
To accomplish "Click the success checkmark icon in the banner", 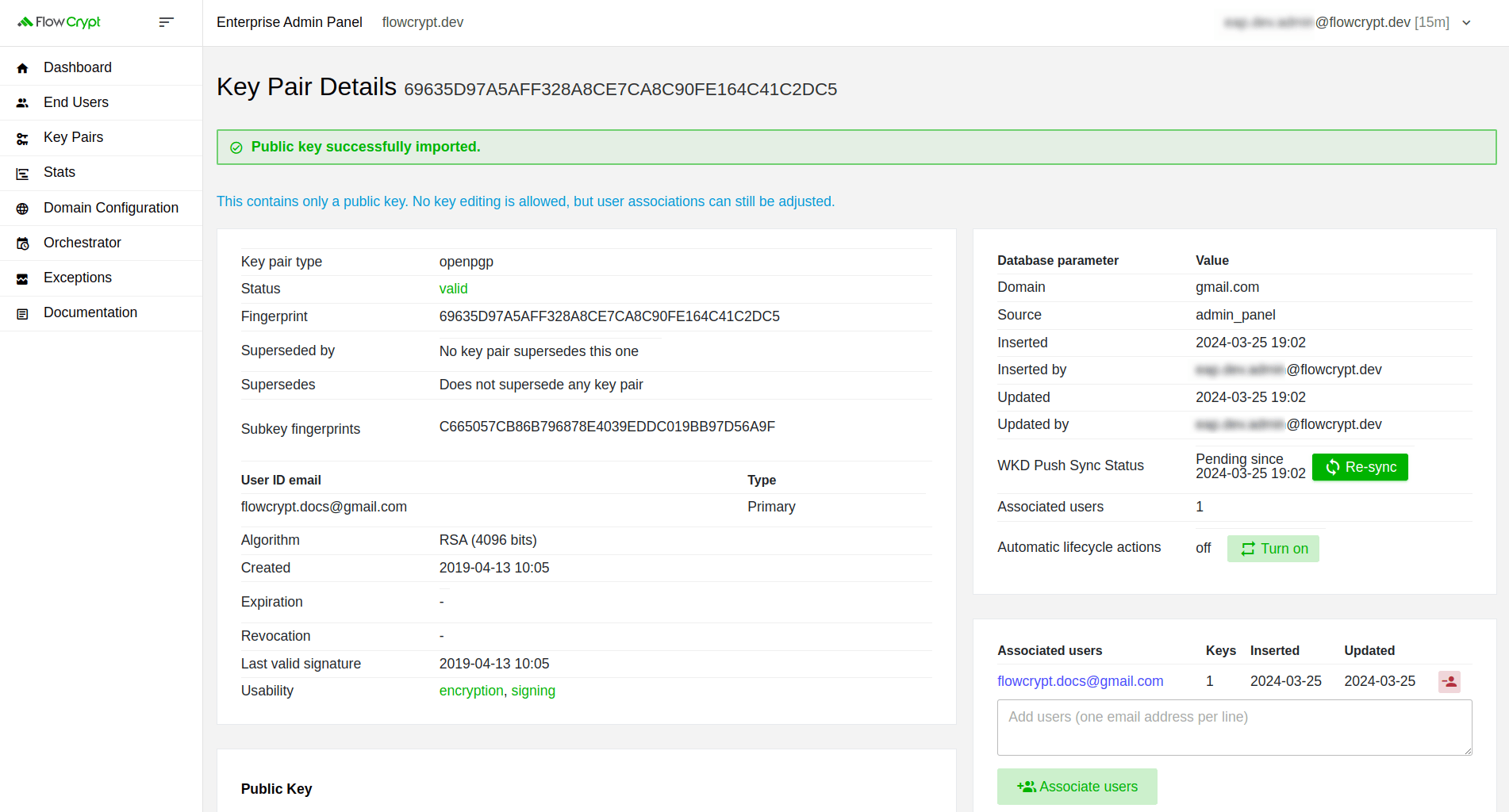I will [x=236, y=147].
